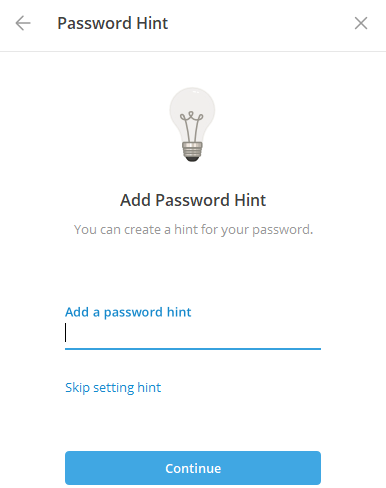The width and height of the screenshot is (386, 488).
Task: Return to previous step with back arrow
Action: tap(23, 23)
